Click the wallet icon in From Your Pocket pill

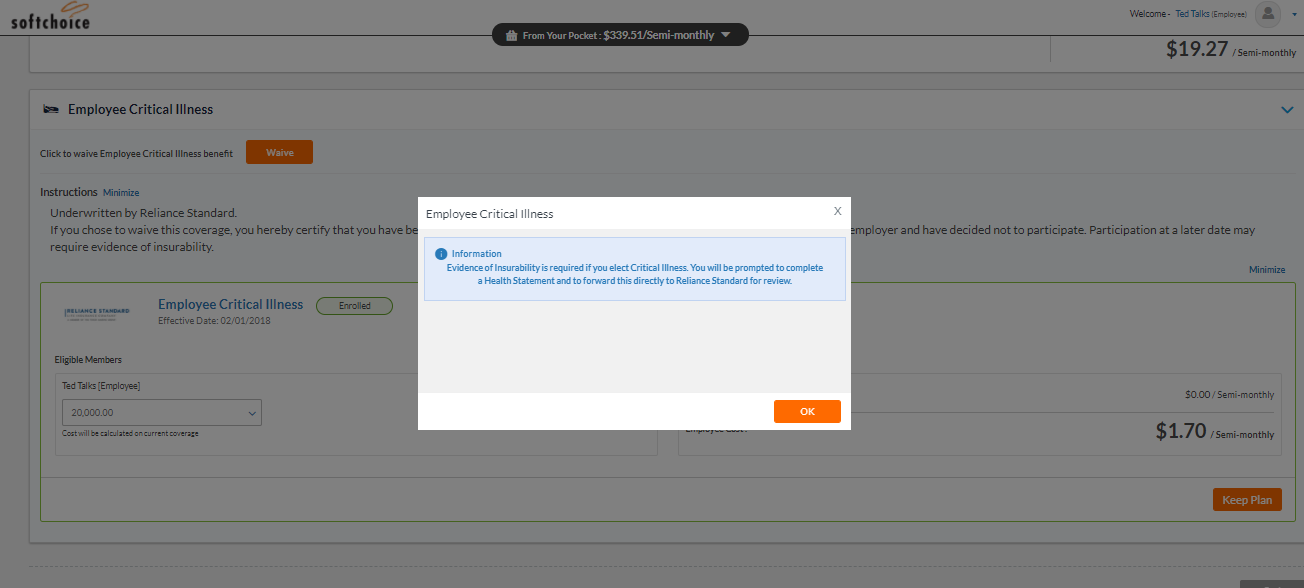point(511,35)
